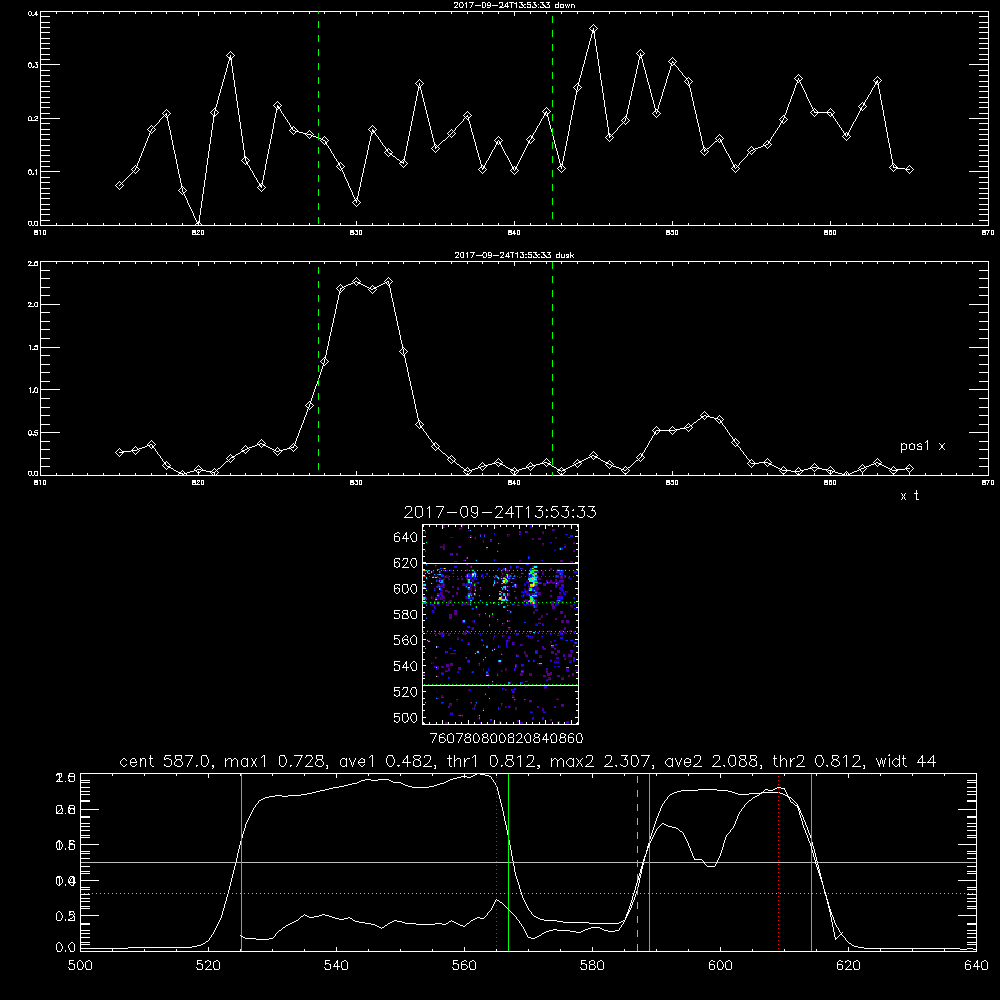Click the spectrogram y-axis label 600
The height and width of the screenshot is (1000, 1000).
[x=406, y=589]
